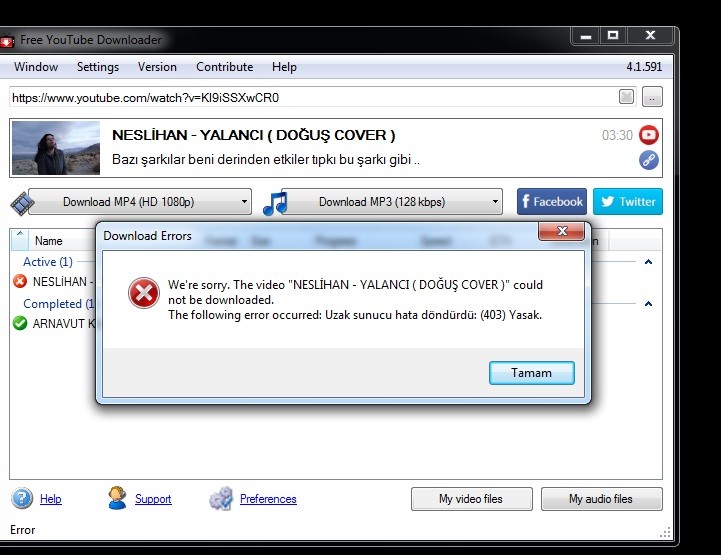Clear the URL field with the X icon
Screen dimensions: 721x555
(x=626, y=97)
